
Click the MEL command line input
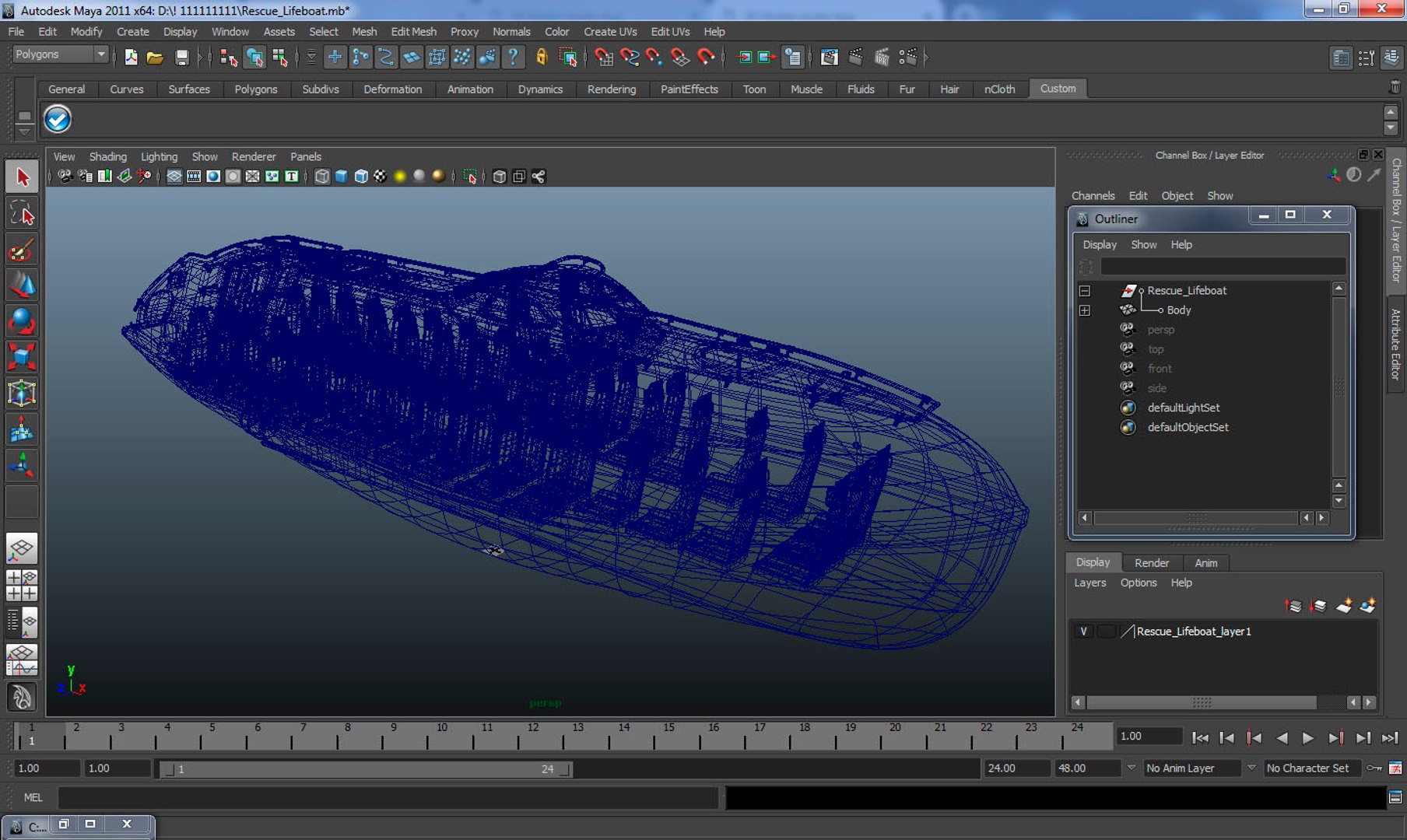click(x=388, y=797)
